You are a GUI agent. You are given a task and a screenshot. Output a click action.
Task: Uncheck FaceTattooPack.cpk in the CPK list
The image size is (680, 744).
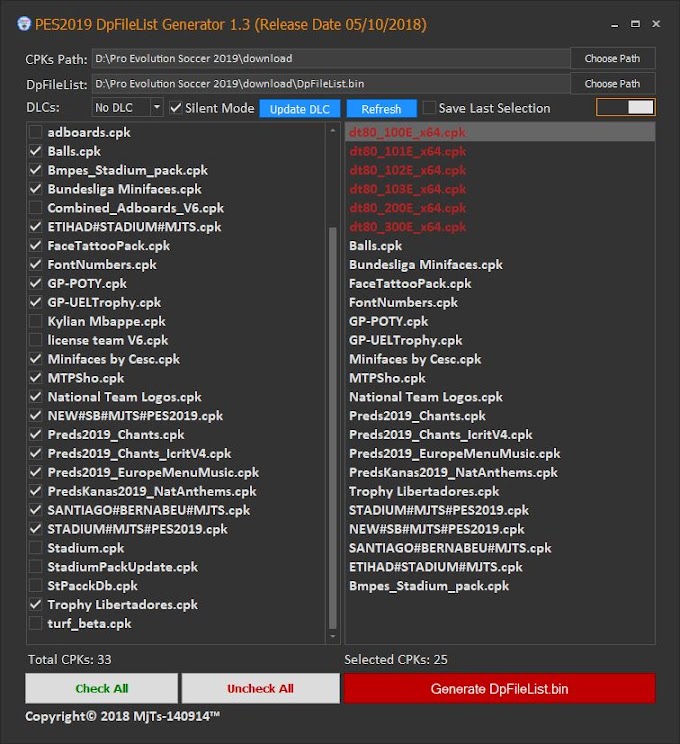pos(36,245)
